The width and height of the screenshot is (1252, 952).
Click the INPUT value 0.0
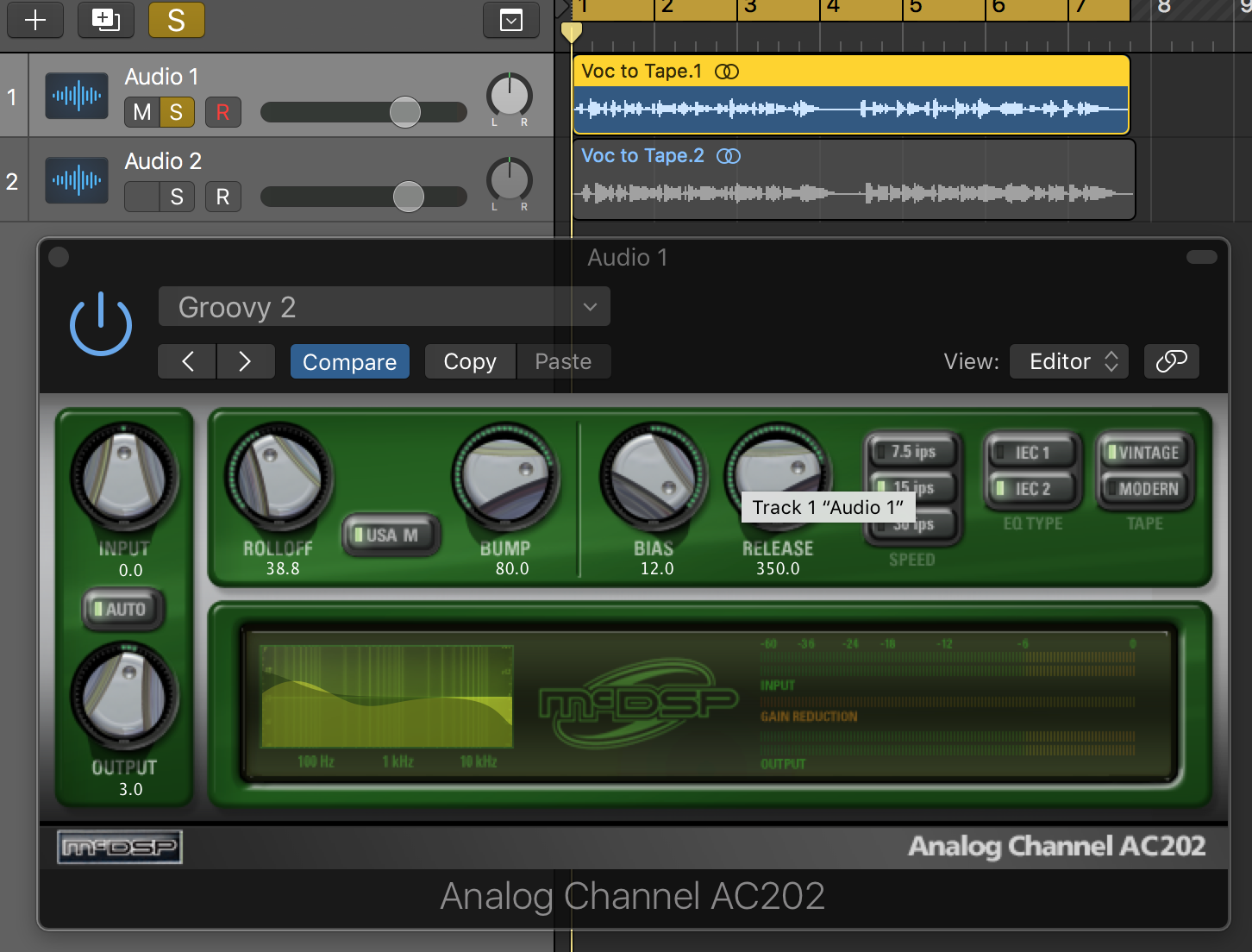tap(131, 570)
